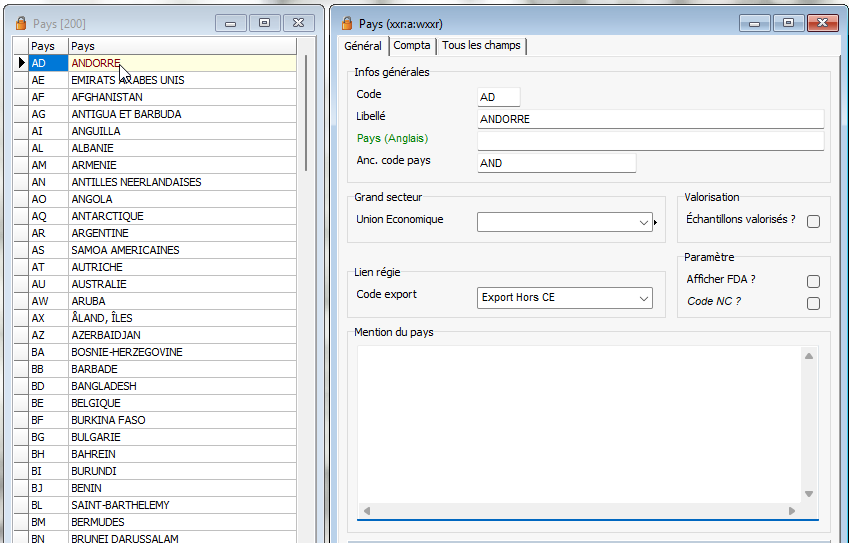Viewport: 849px width, 543px height.
Task: Click scroll-right arrow in Mention du pays box
Action: click(x=792, y=511)
